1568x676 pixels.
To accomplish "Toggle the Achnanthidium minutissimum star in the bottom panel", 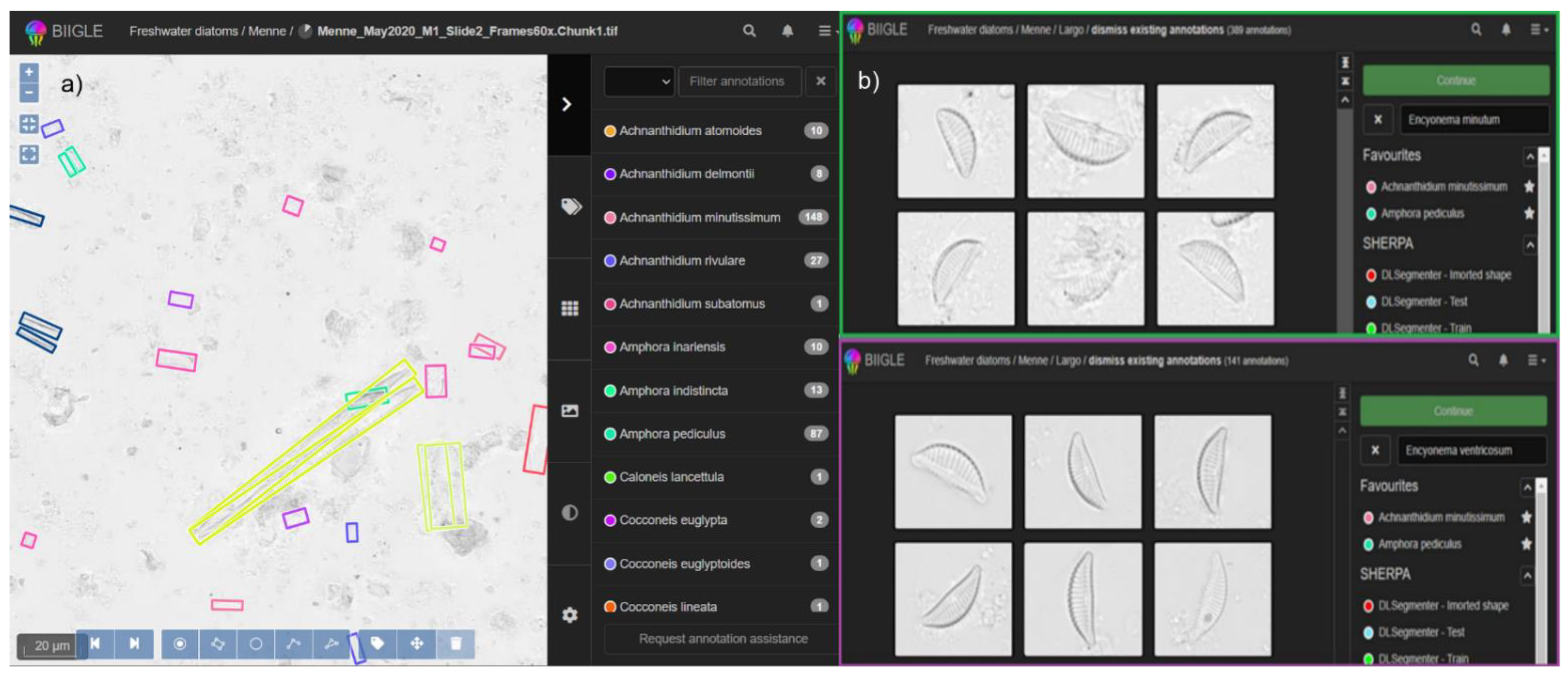I will pyautogui.click(x=1526, y=517).
